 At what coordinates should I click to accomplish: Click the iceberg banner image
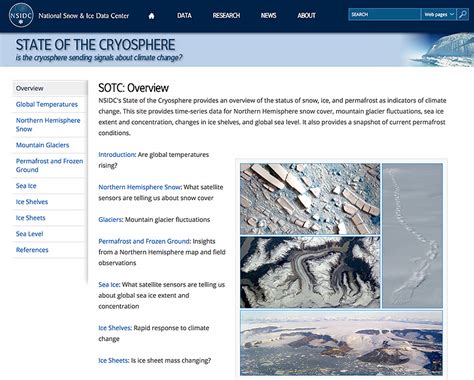tap(437, 49)
